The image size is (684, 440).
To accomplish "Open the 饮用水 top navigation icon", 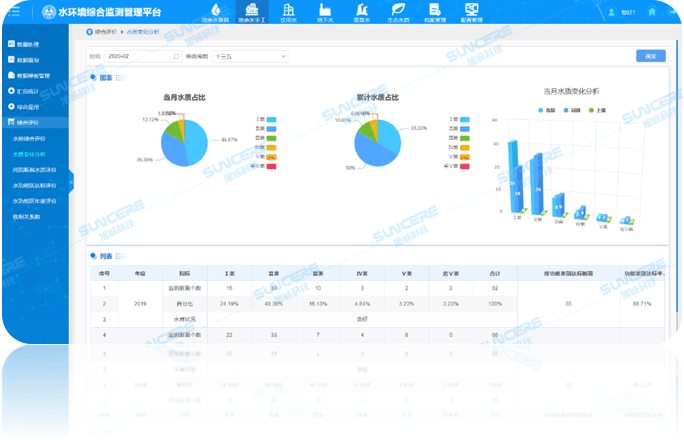I will click(288, 11).
